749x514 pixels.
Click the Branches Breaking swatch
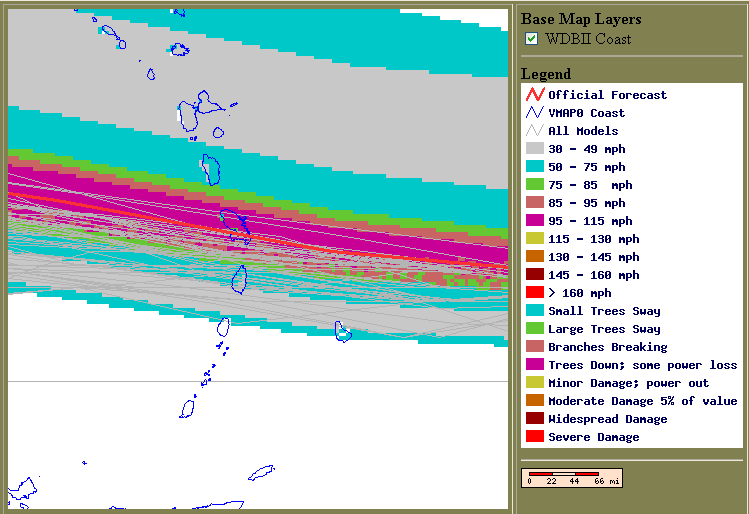click(535, 346)
